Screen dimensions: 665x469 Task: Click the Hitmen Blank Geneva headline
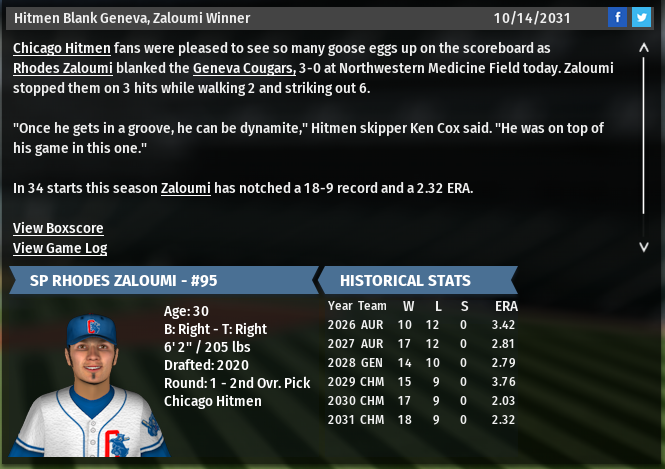click(132, 18)
